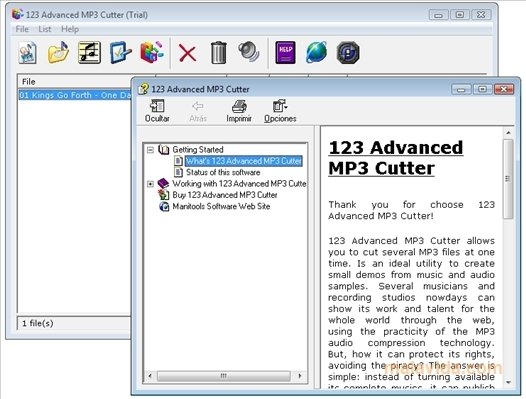Expand Working with 123 Advanced MP3 Cutter node
This screenshot has height=399, width=526.
[150, 184]
